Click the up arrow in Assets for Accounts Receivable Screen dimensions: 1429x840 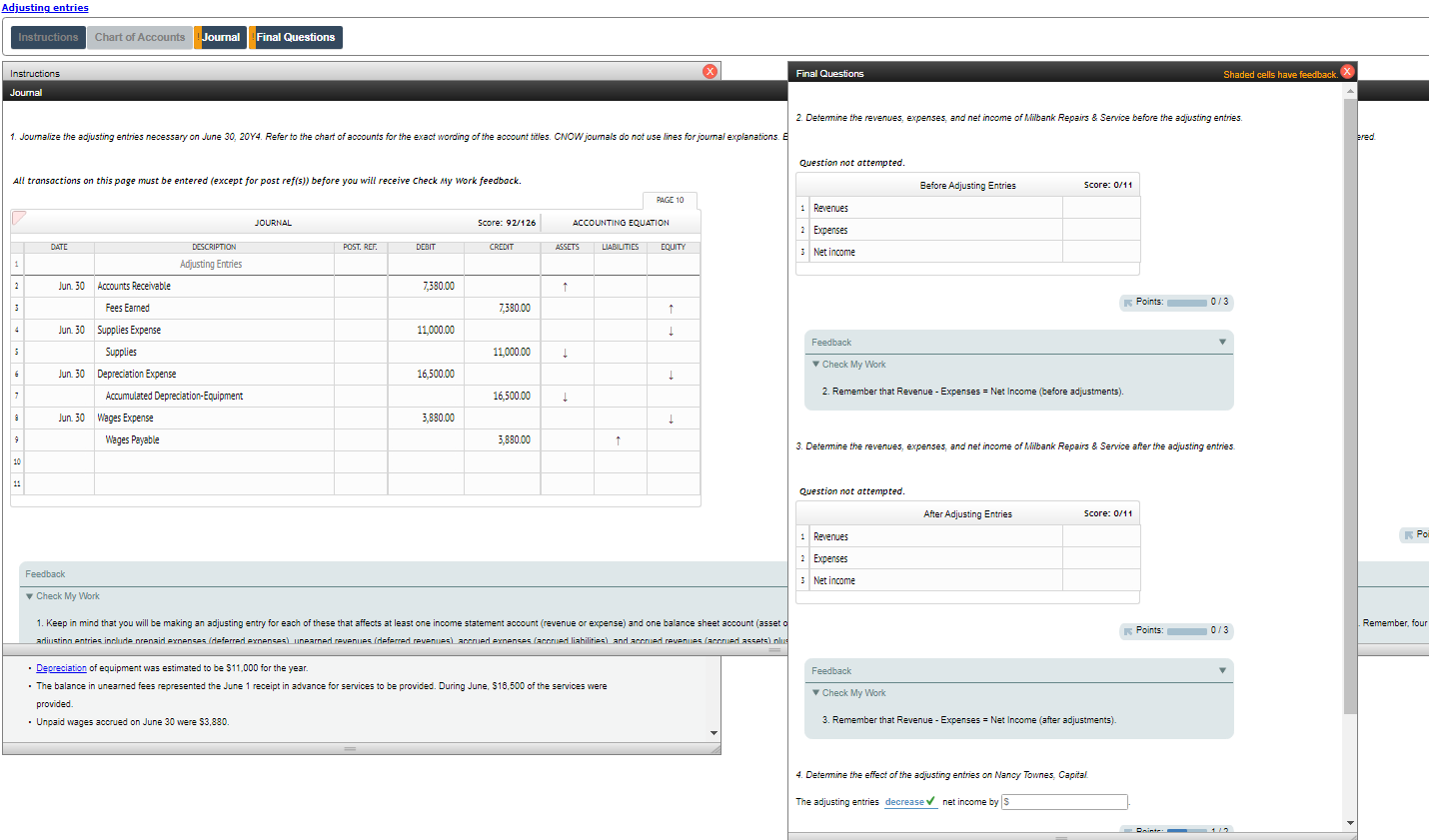click(x=566, y=286)
